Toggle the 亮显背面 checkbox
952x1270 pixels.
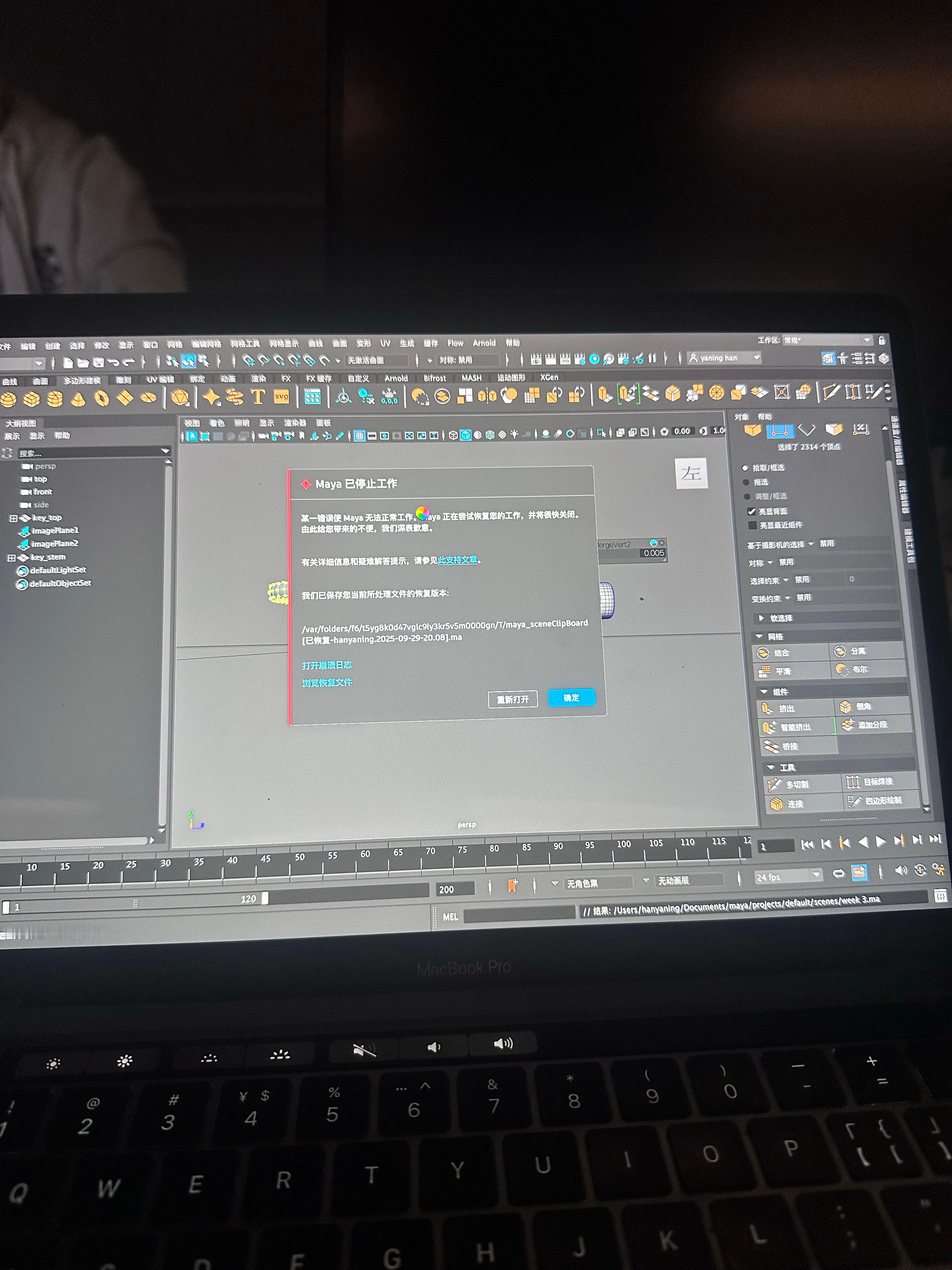tap(751, 511)
